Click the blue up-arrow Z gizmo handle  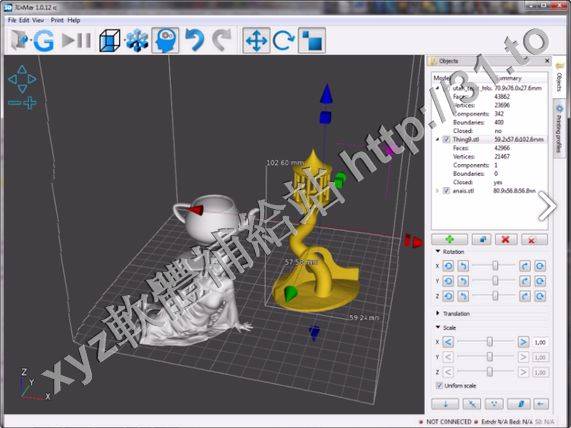(326, 94)
